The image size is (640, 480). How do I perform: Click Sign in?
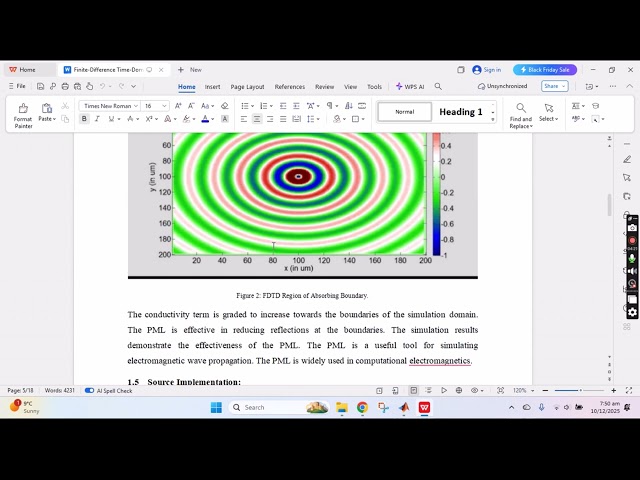[x=487, y=70]
